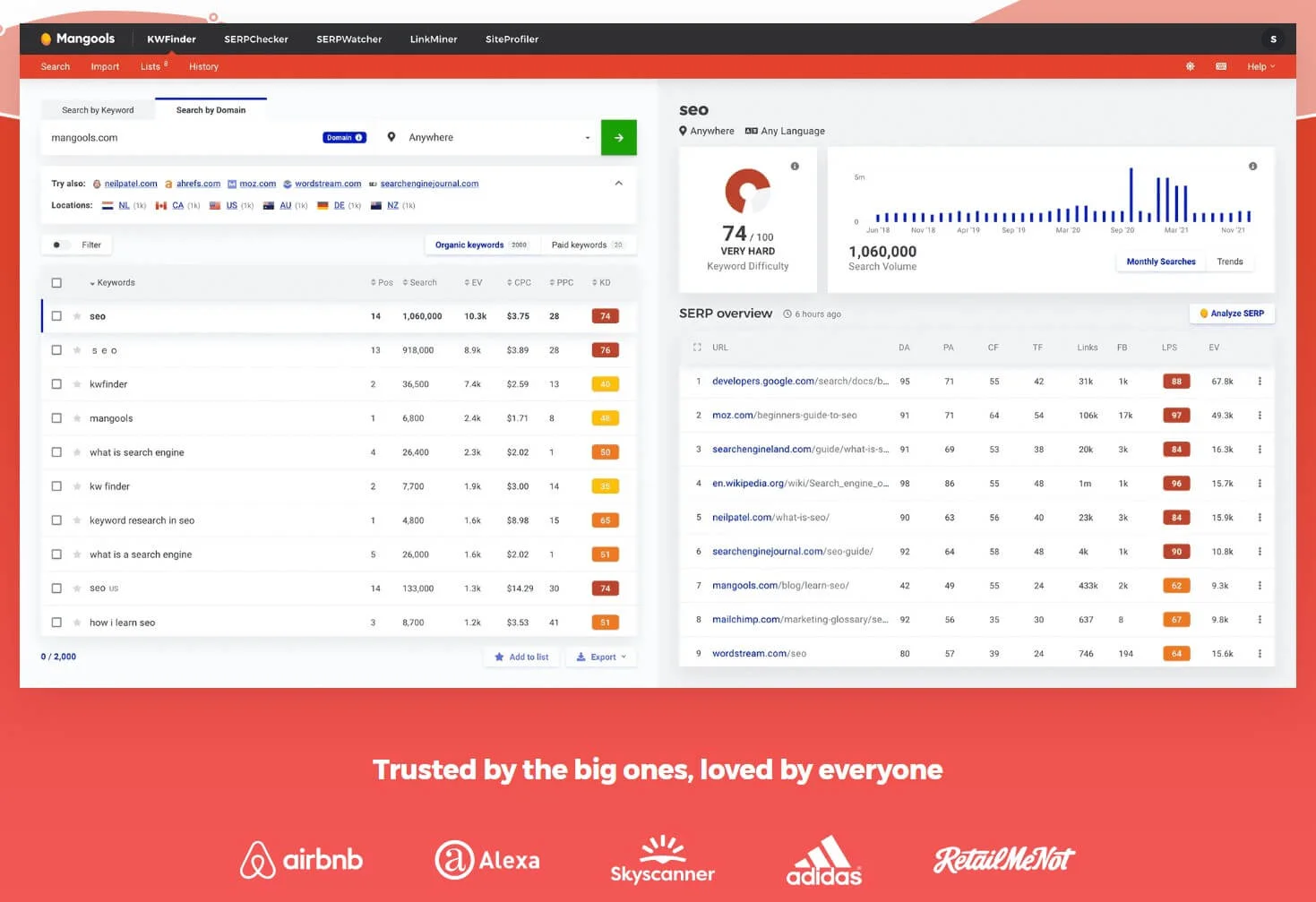Open more options for developers.google.com result
The height and width of the screenshot is (902, 1316).
tap(1260, 382)
